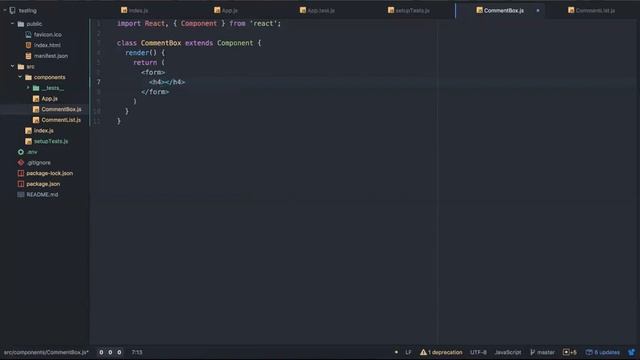640x360 pixels.
Task: Switch to the index.js tab
Action: (x=135, y=10)
